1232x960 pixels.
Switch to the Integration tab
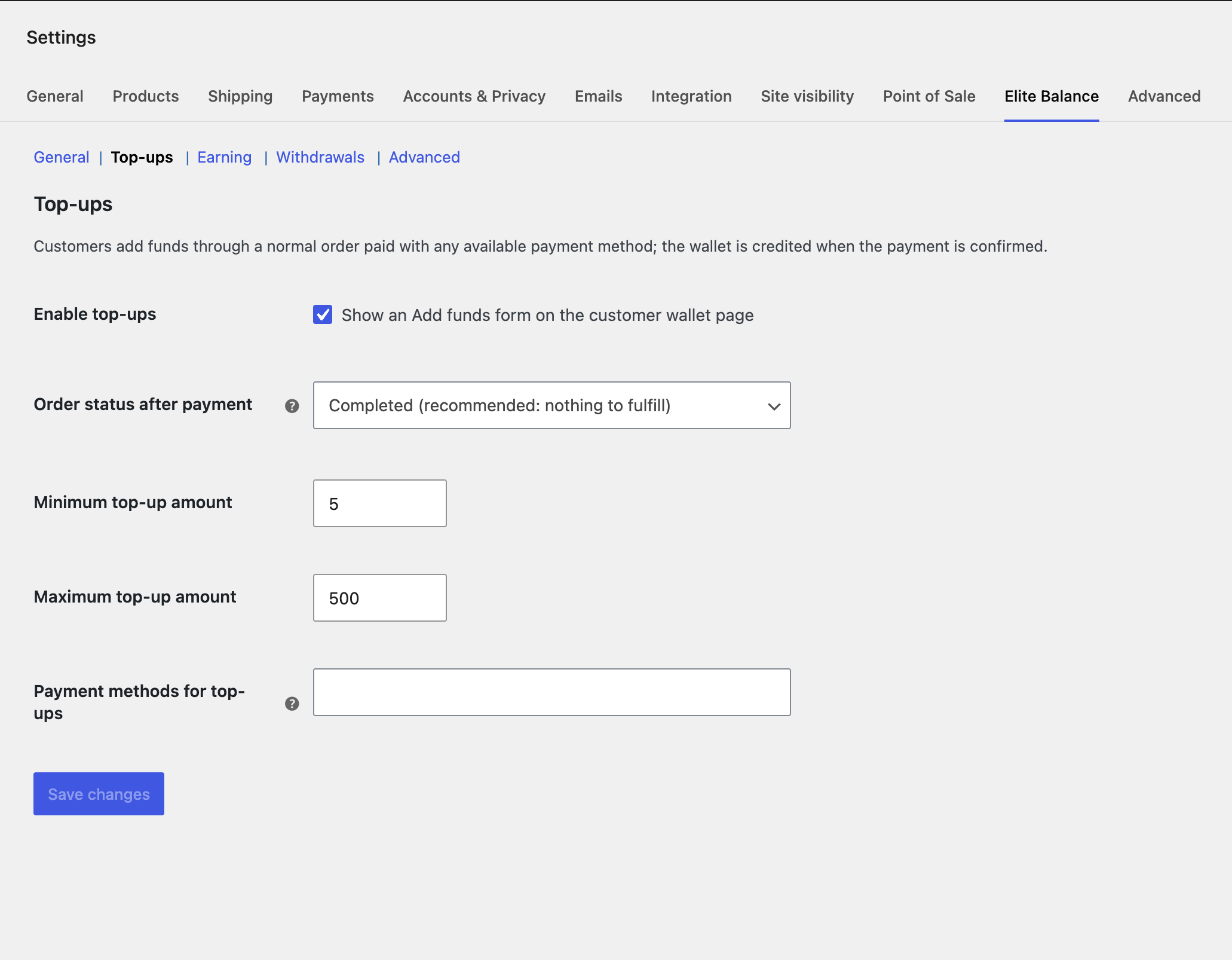coord(691,96)
